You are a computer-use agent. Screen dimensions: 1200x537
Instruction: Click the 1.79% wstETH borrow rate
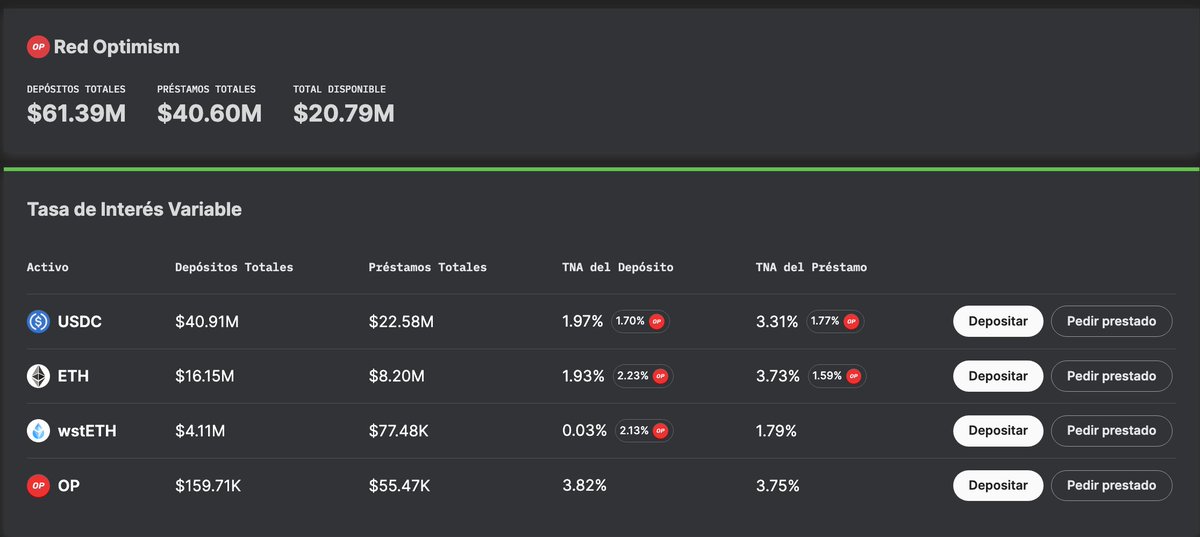click(x=776, y=431)
